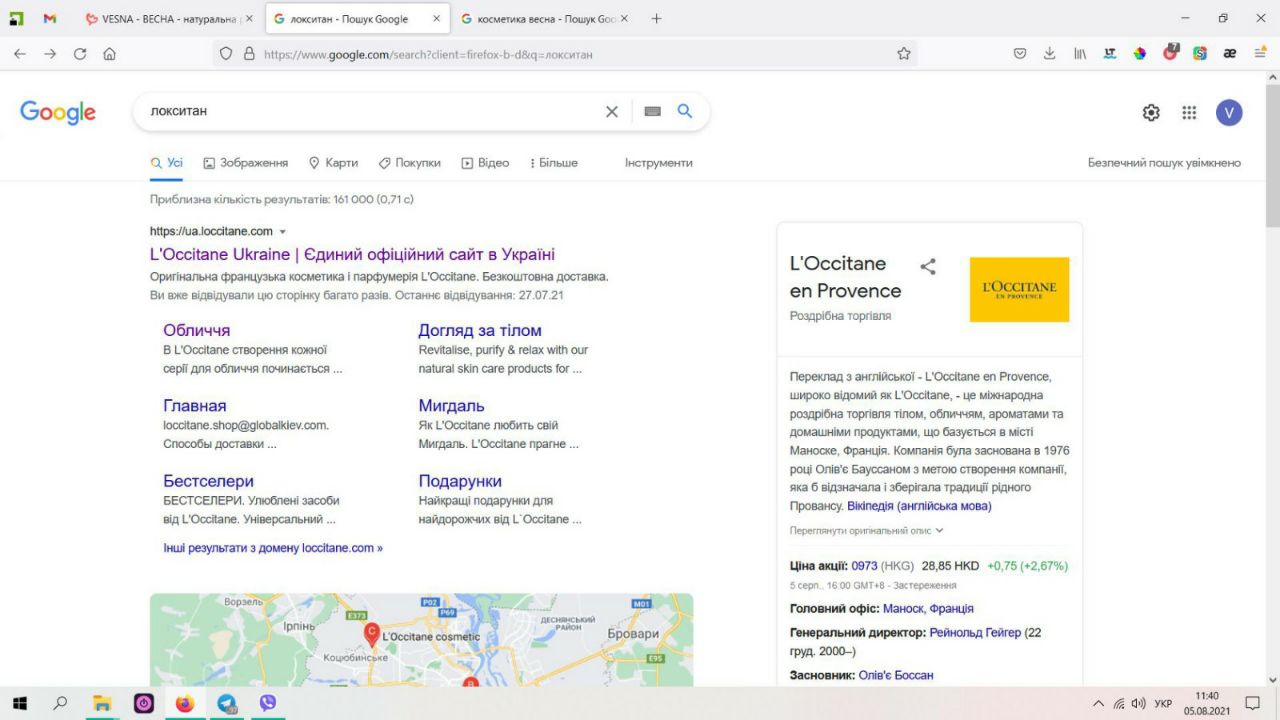Open the Firefox home page
Image resolution: width=1280 pixels, height=720 pixels.
click(x=110, y=54)
